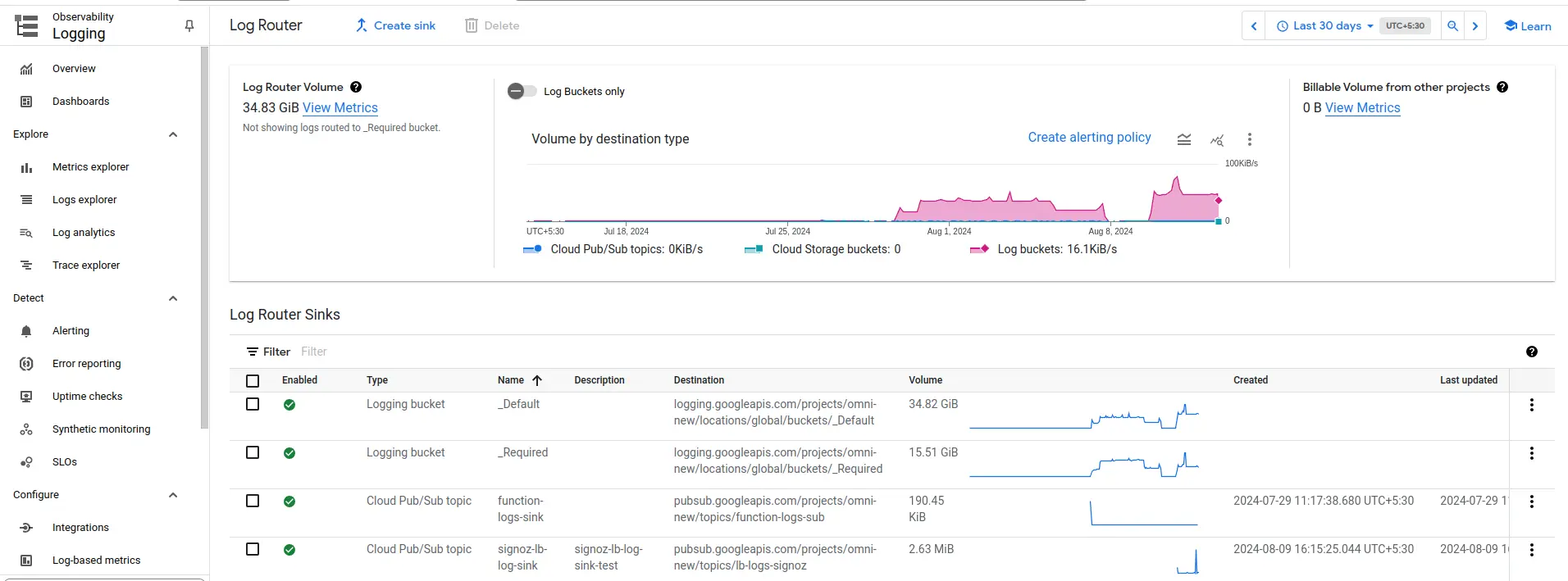Click the Log-based metrics icon

coord(26,561)
